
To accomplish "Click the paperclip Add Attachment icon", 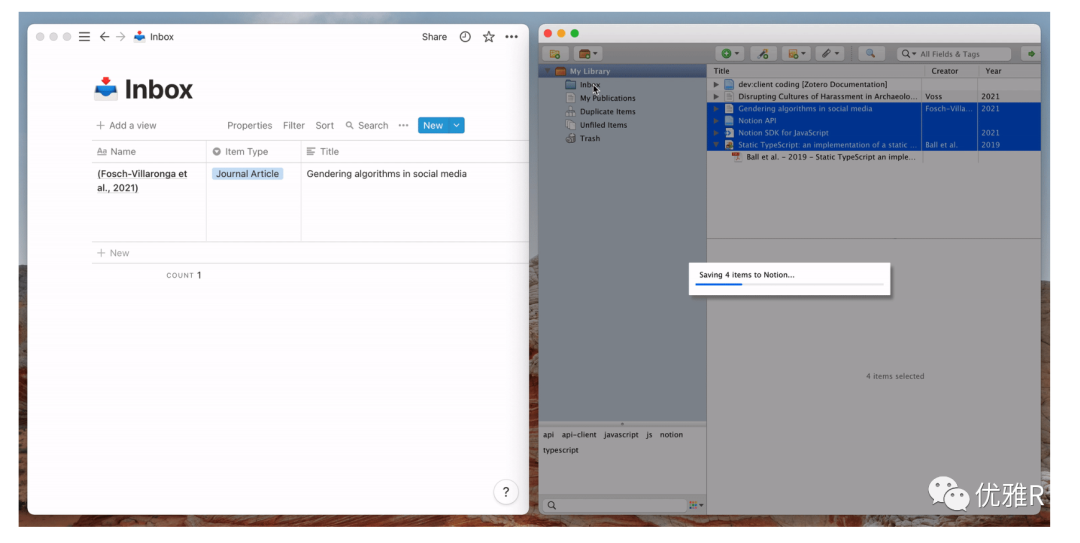I will pos(827,54).
